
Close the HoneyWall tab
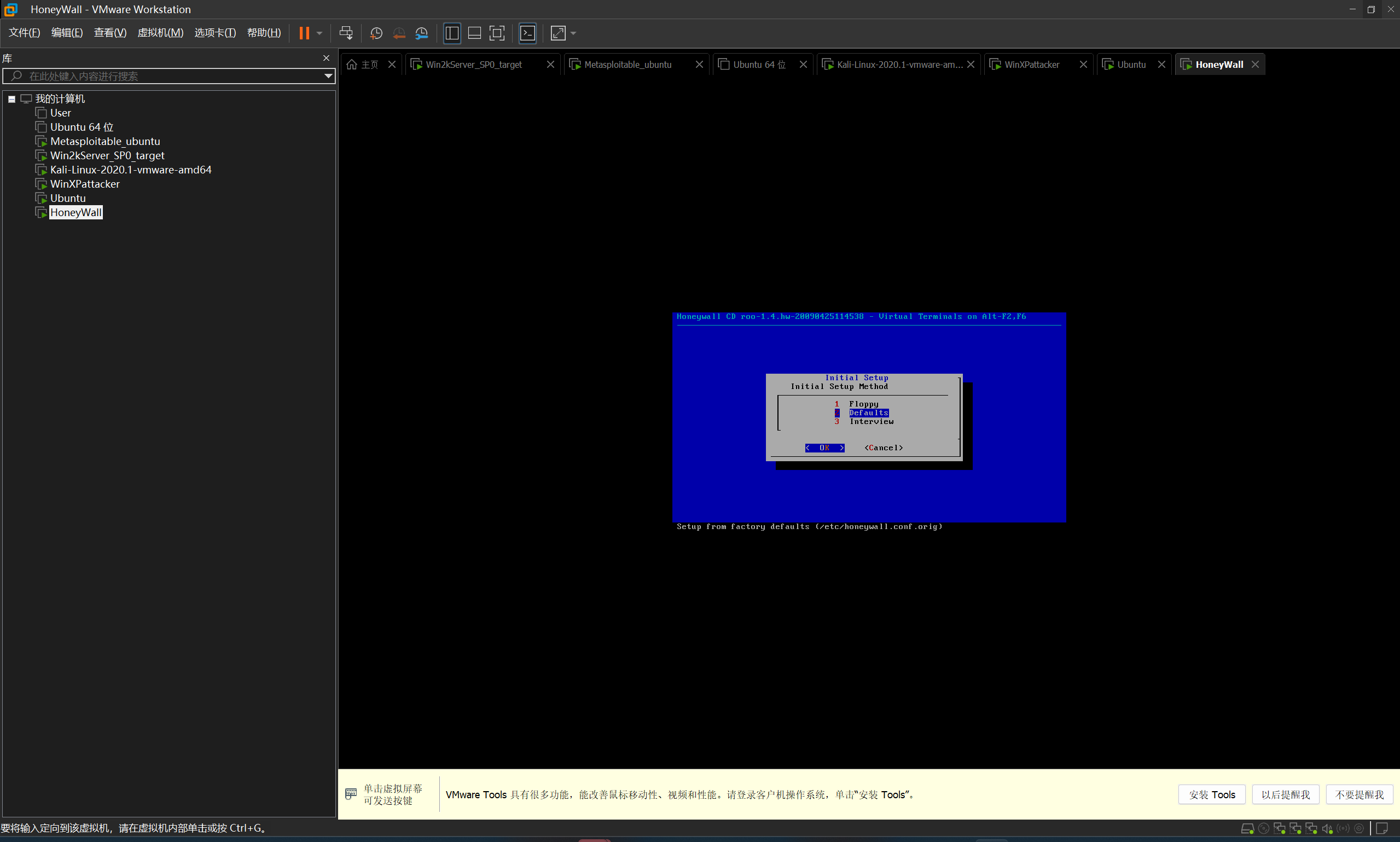point(1256,65)
